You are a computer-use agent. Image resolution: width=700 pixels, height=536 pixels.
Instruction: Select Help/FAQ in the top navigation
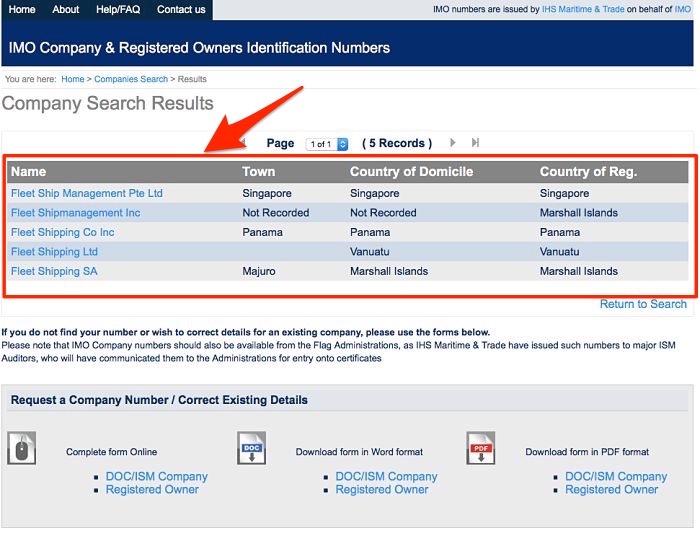point(118,10)
